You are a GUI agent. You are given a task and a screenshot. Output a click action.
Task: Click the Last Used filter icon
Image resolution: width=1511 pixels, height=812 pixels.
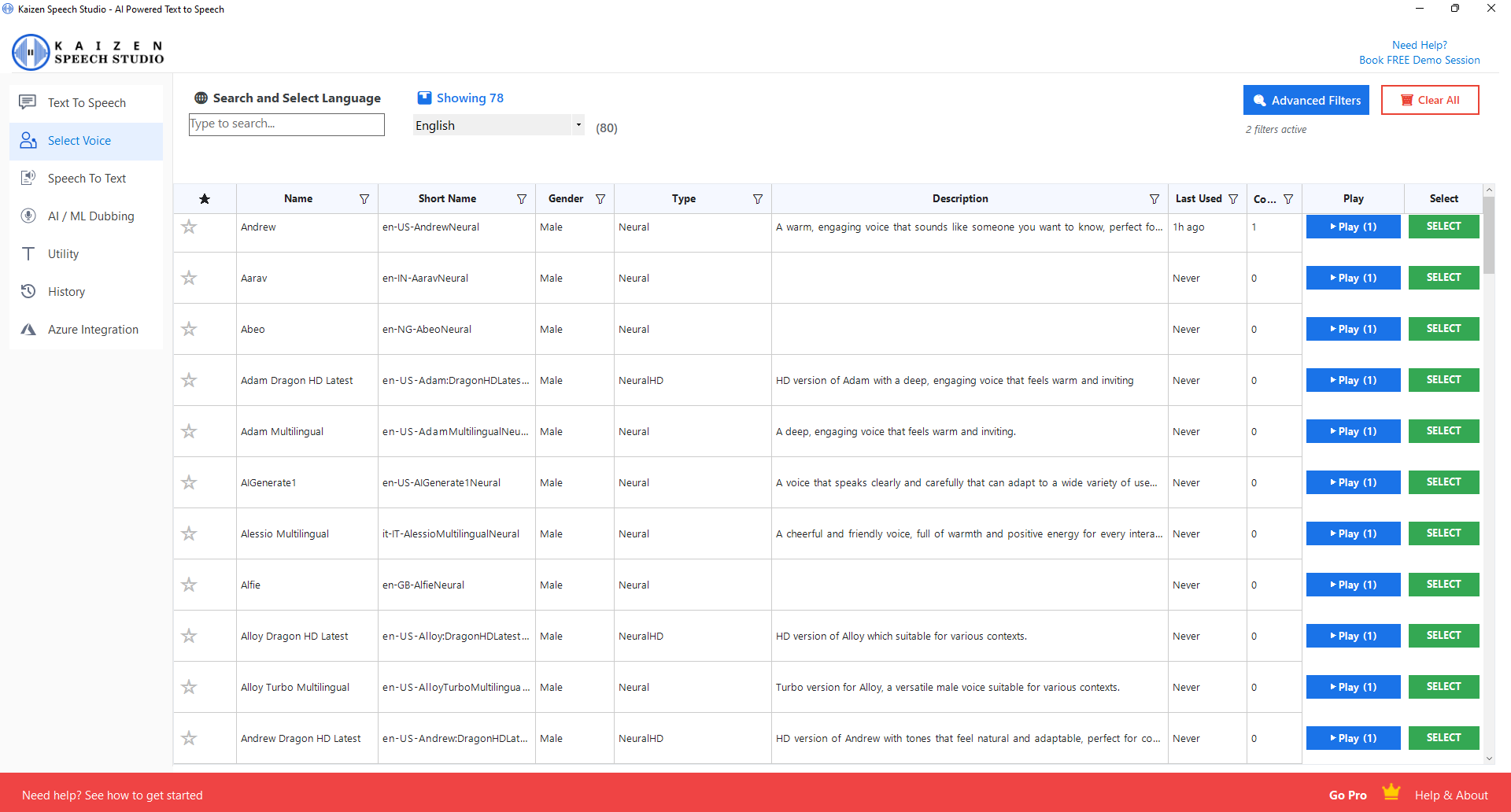(1233, 199)
